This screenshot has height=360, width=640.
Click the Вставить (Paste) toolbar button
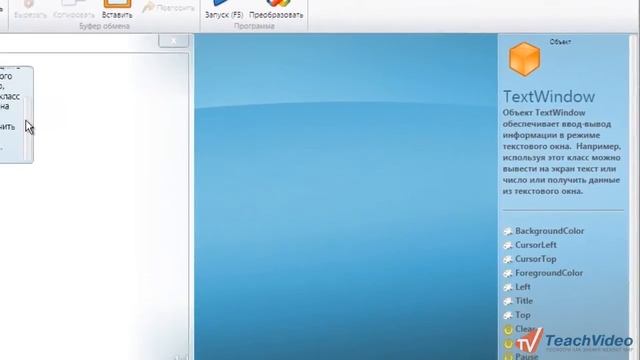[117, 10]
